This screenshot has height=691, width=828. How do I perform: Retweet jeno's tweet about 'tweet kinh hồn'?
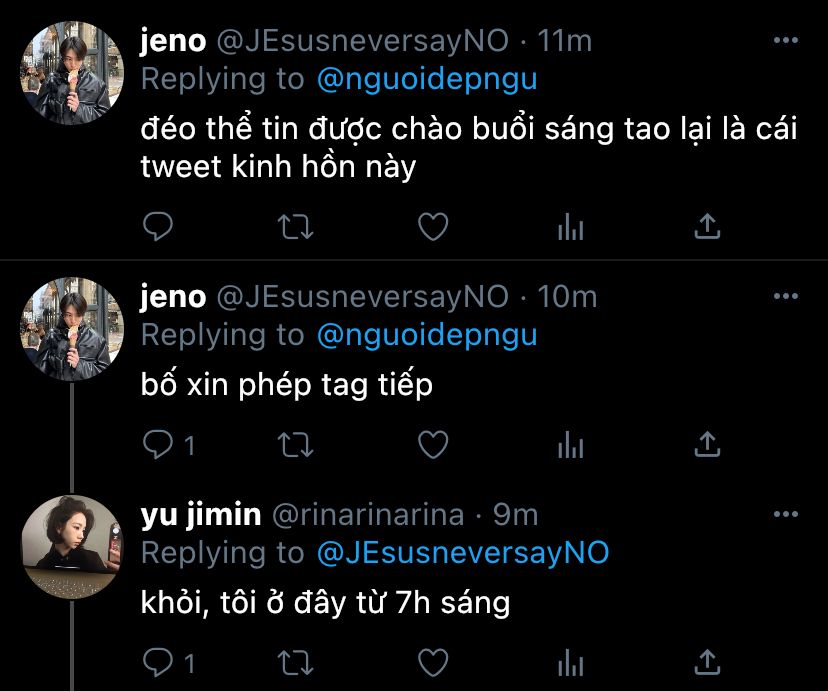(294, 228)
